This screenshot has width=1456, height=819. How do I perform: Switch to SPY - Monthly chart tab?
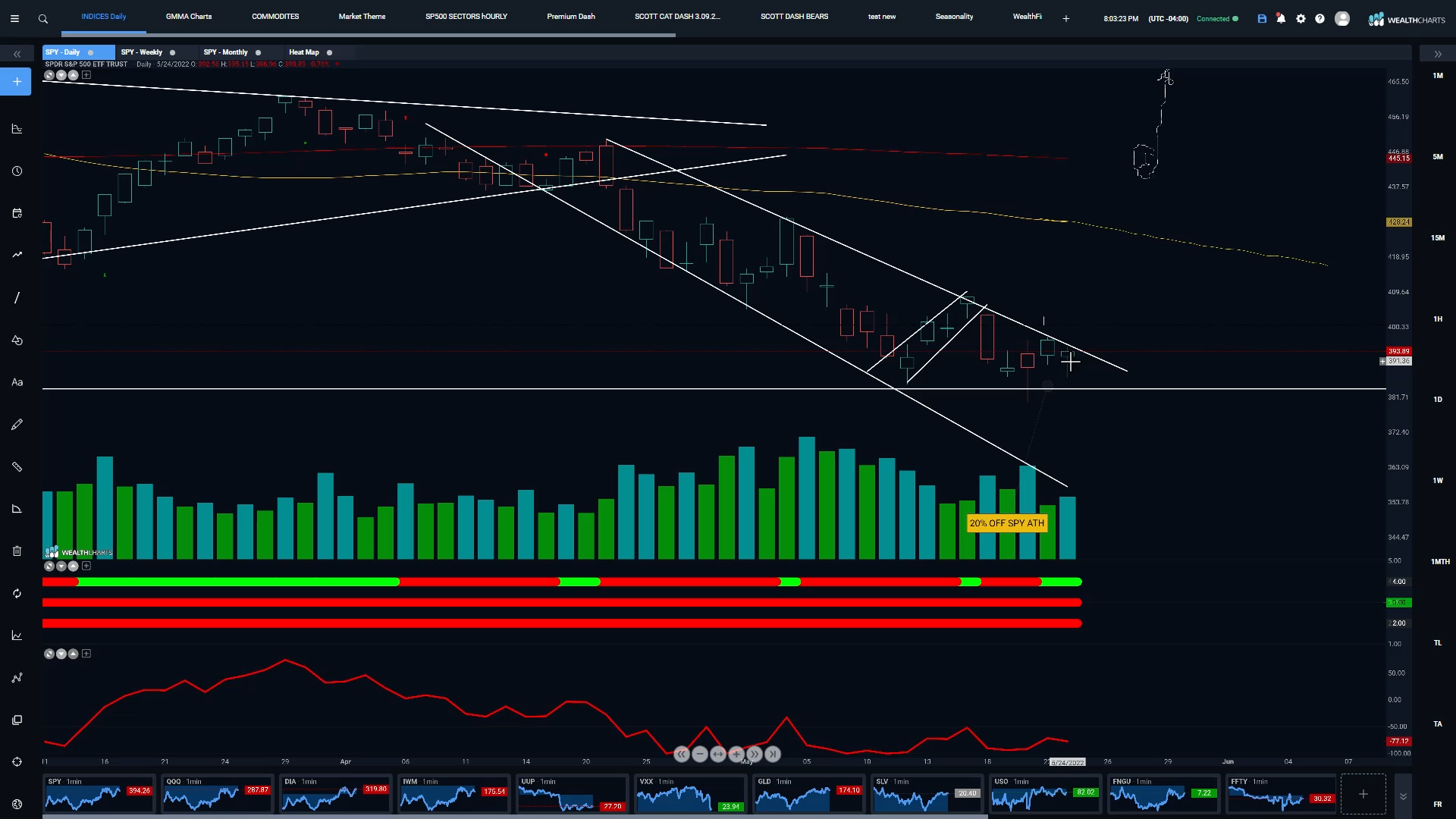coord(226,52)
